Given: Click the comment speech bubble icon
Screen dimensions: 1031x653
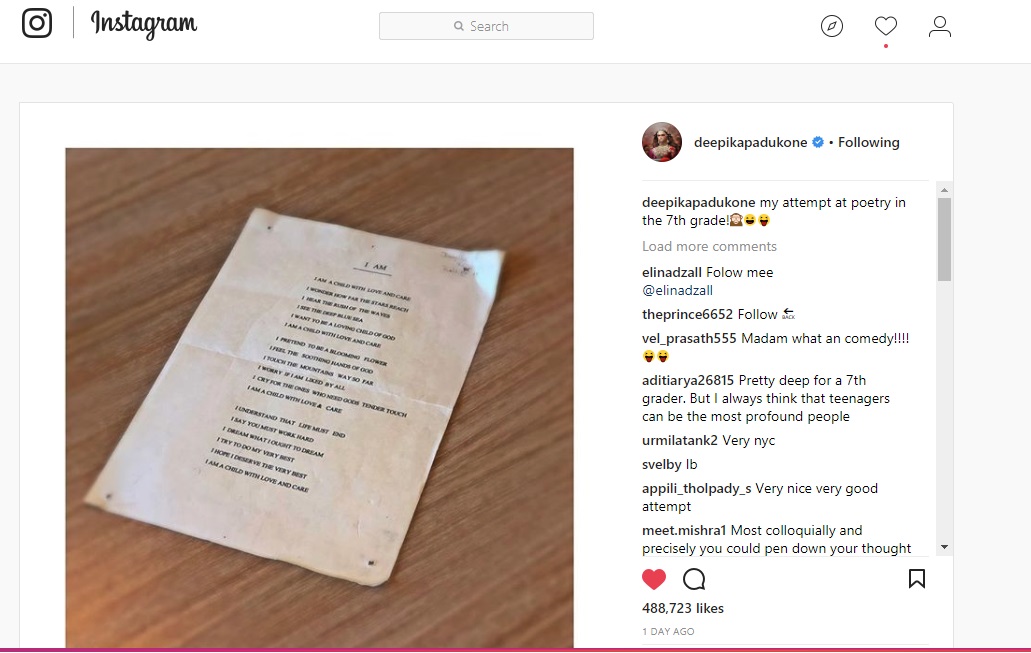Looking at the screenshot, I should pos(694,579).
